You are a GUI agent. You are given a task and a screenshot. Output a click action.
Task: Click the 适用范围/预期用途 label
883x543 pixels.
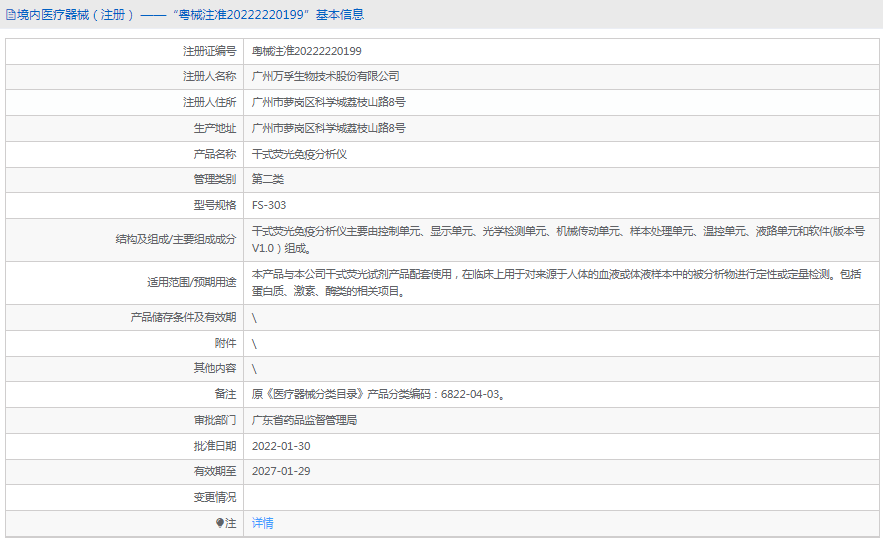point(191,283)
